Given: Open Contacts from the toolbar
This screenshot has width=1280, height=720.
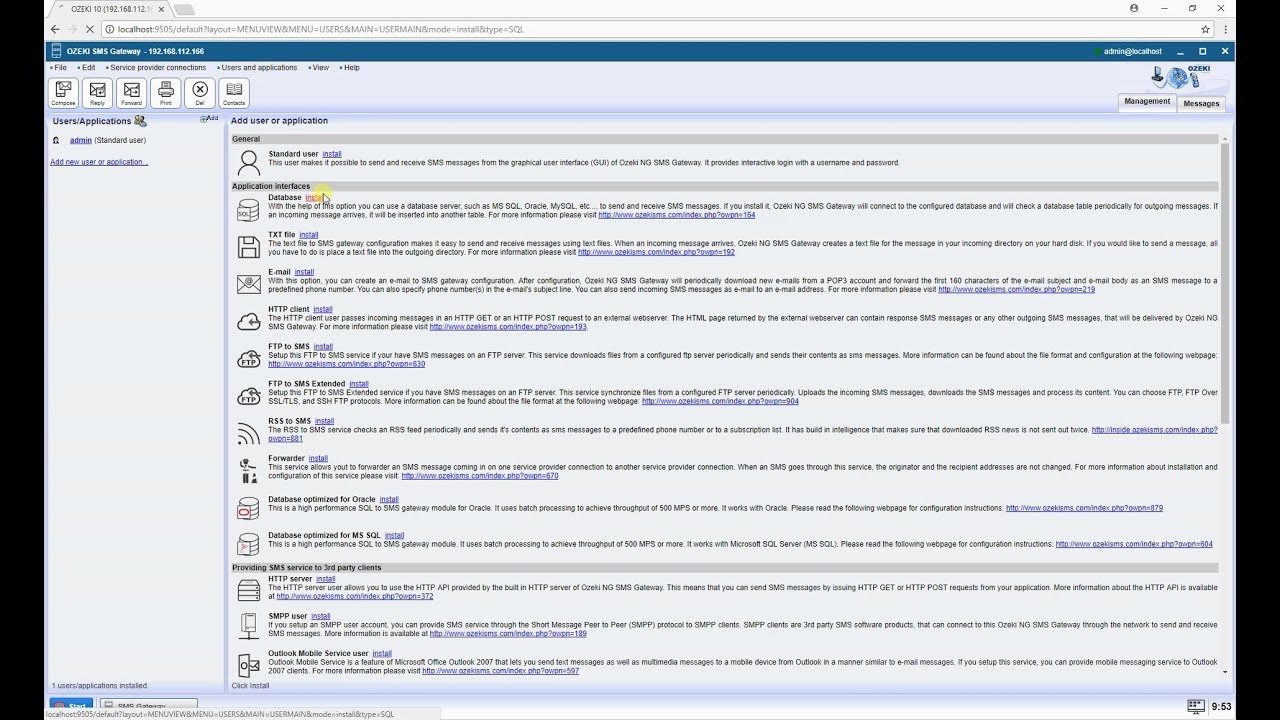Looking at the screenshot, I should coord(234,93).
